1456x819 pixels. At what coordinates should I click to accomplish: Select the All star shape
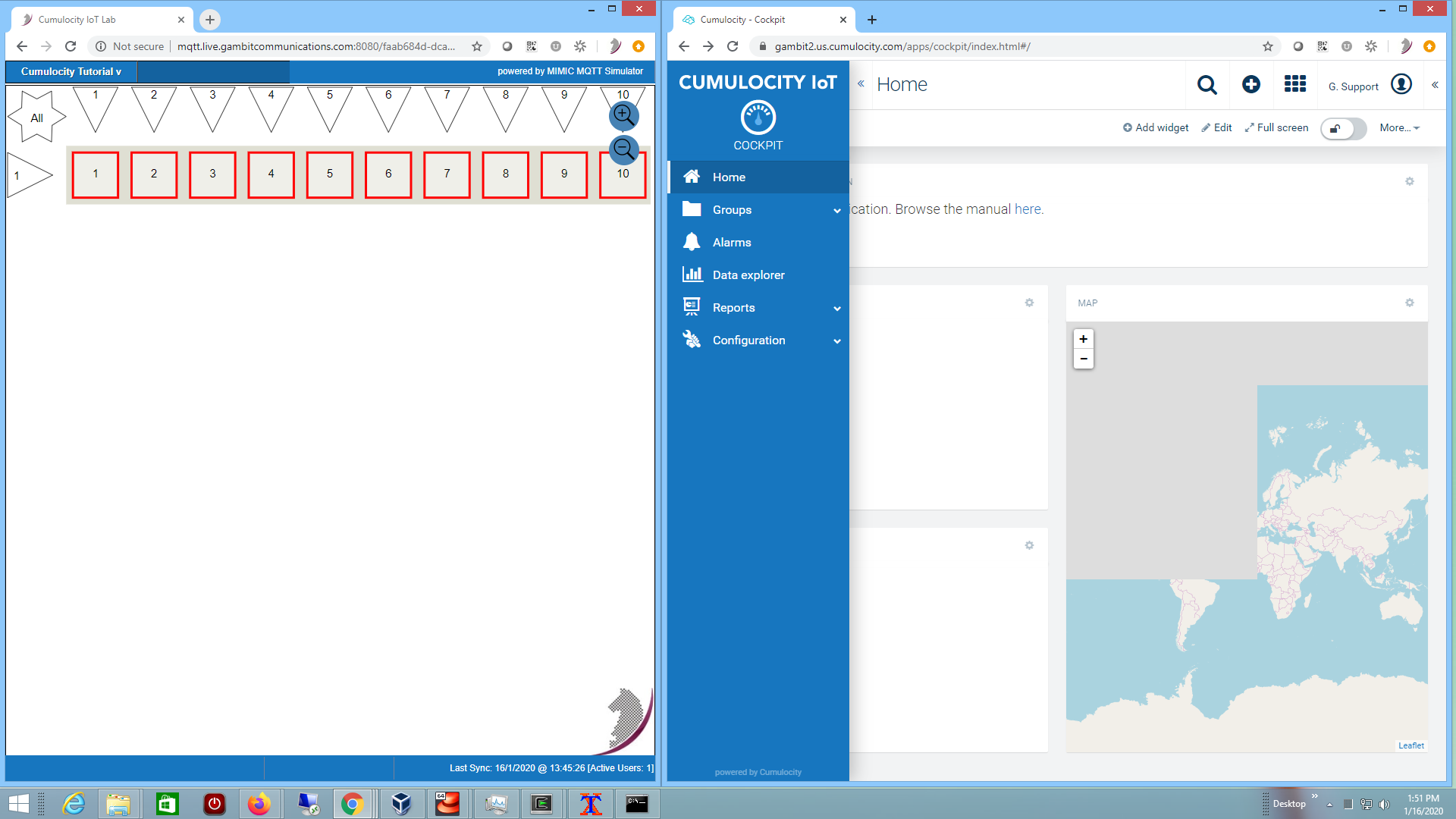(x=36, y=117)
